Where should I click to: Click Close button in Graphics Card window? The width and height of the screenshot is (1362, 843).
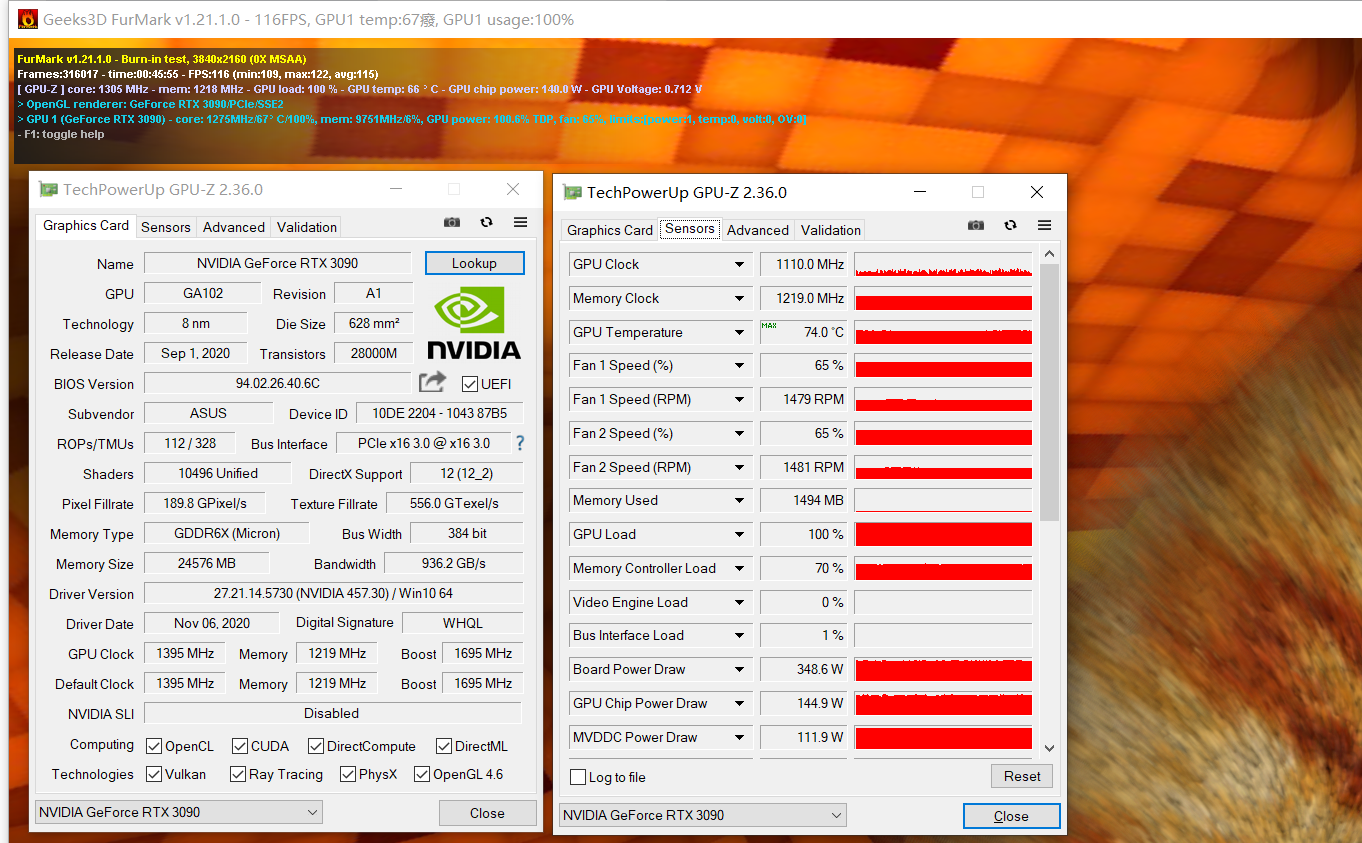pos(487,813)
